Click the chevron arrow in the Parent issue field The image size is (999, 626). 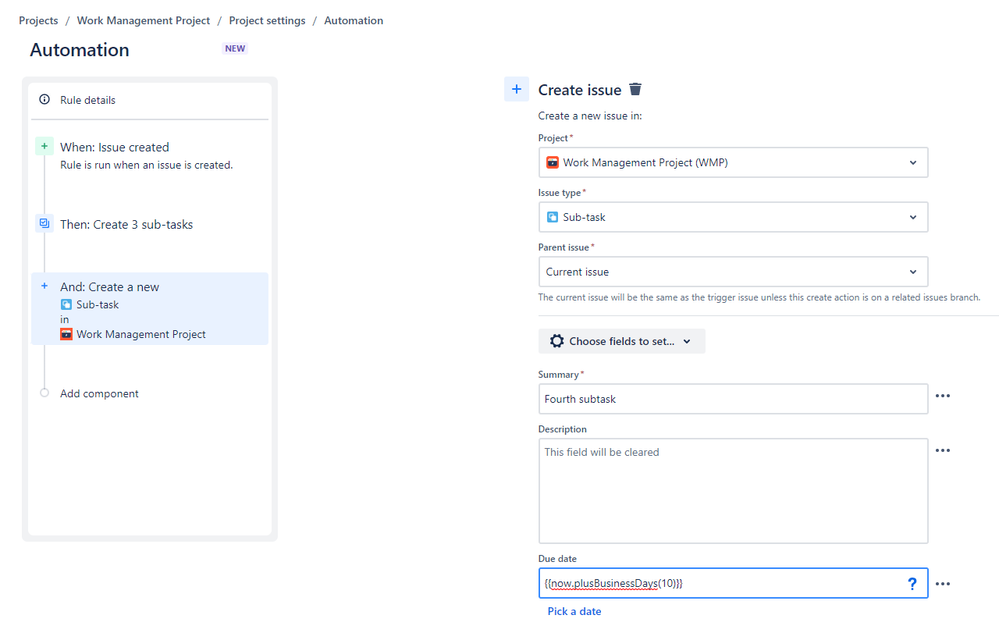click(913, 272)
